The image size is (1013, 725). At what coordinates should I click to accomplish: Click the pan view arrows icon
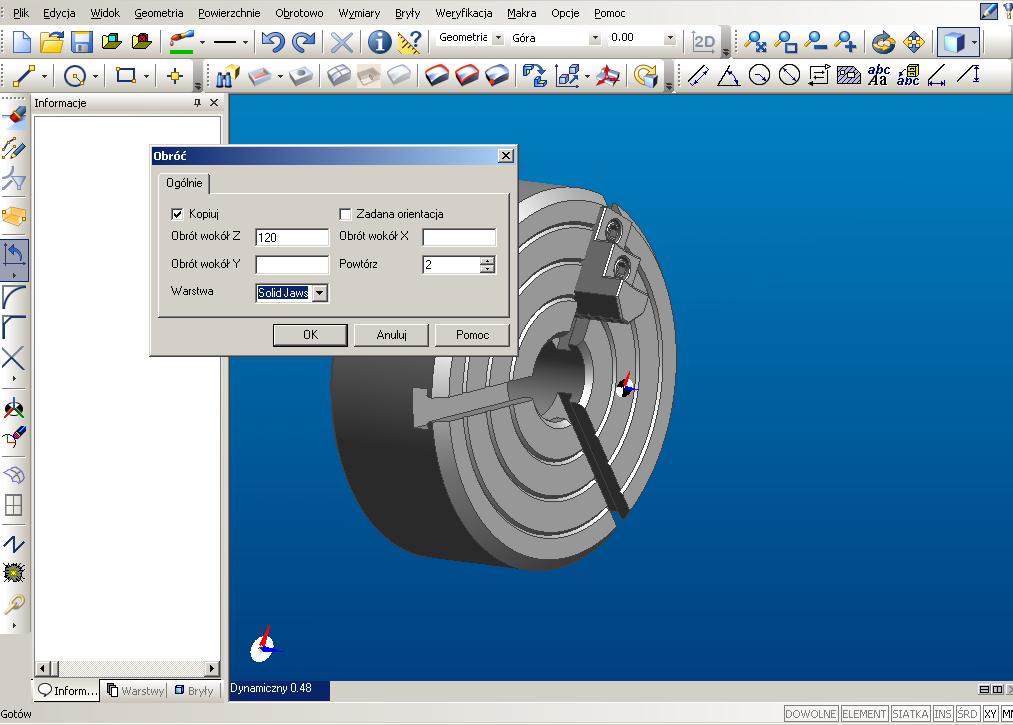point(914,43)
